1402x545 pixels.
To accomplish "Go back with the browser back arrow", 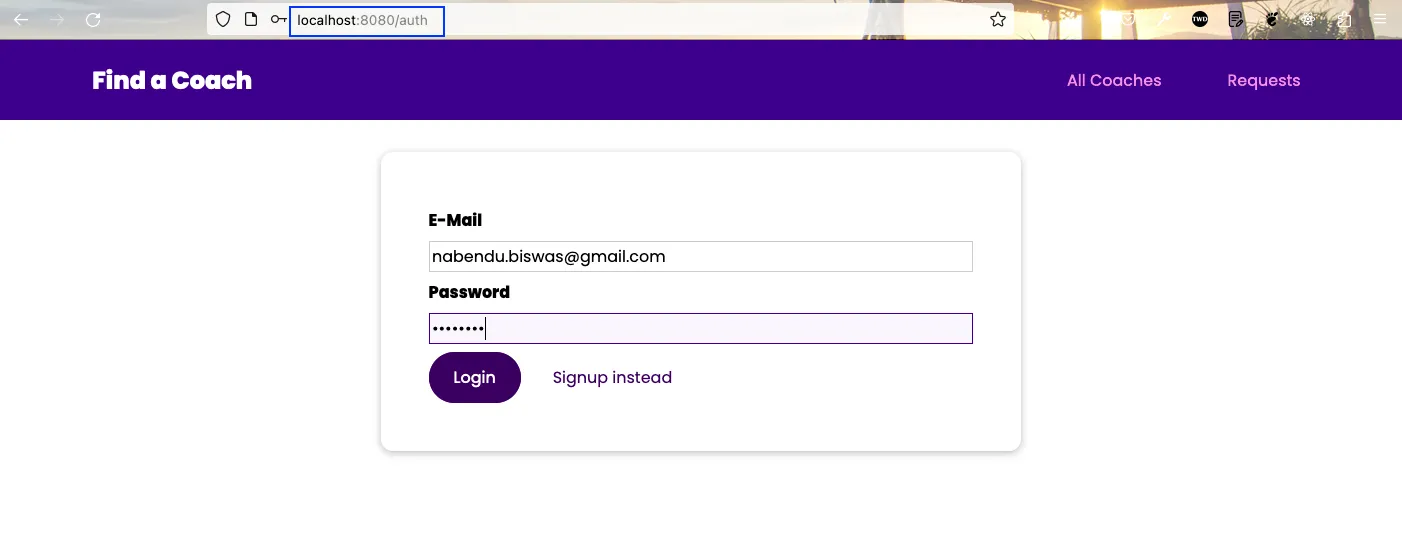I will pos(20,19).
